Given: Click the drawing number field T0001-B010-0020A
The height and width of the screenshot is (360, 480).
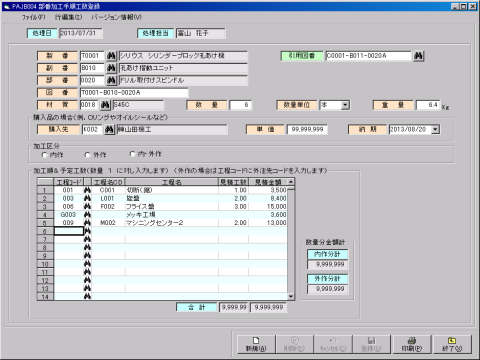Looking at the screenshot, I should (134, 93).
